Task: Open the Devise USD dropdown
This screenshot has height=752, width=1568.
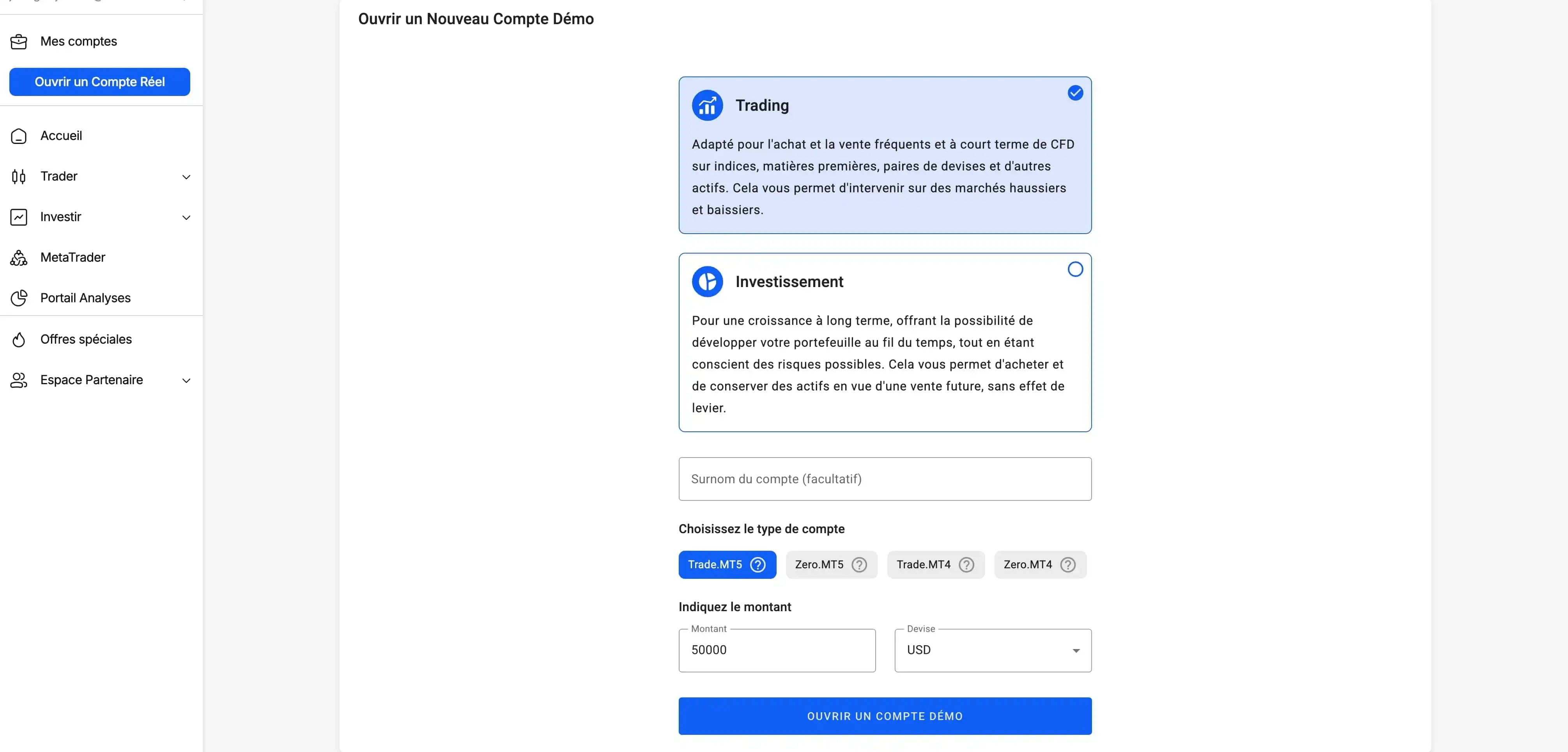Action: click(993, 650)
